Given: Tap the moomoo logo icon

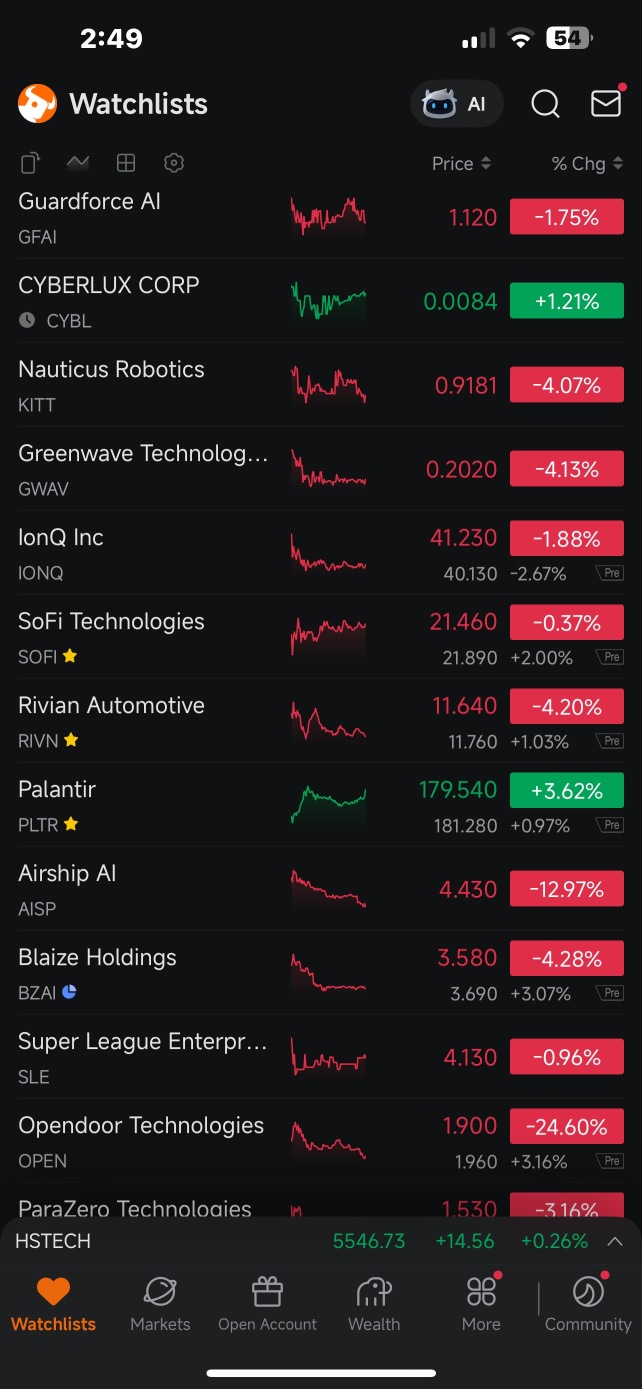Looking at the screenshot, I should 37,104.
